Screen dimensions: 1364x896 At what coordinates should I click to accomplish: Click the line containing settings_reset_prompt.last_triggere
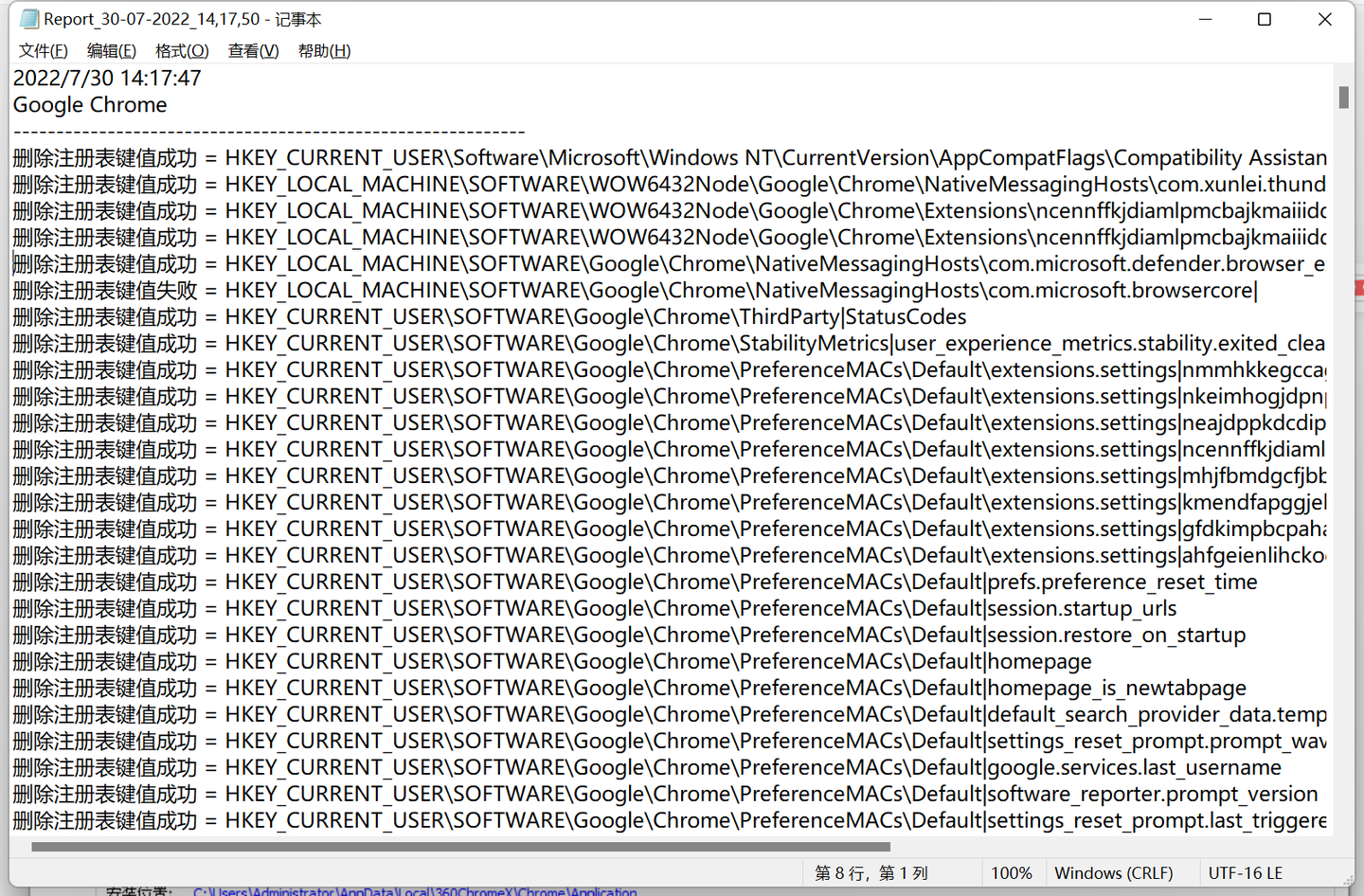point(670,821)
